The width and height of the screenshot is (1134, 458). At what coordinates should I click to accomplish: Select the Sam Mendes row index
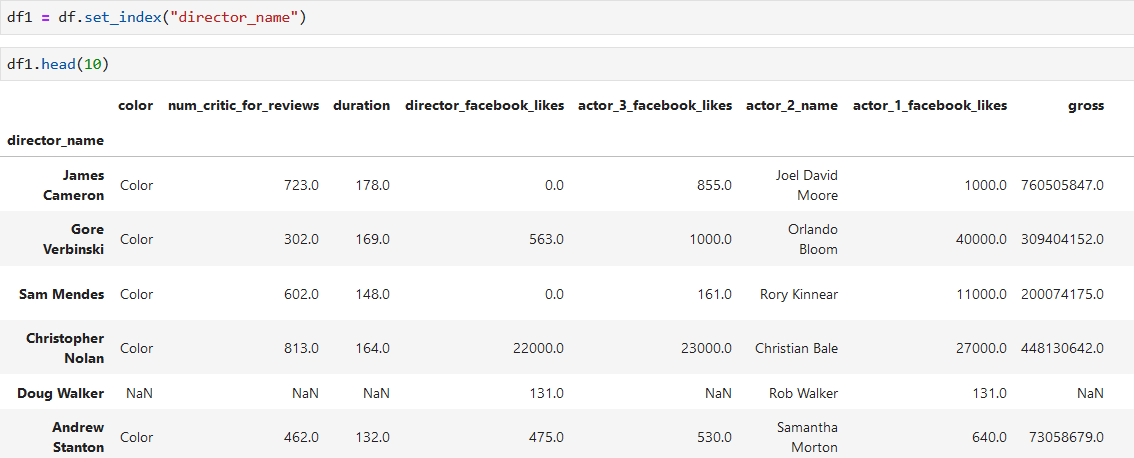[63, 294]
